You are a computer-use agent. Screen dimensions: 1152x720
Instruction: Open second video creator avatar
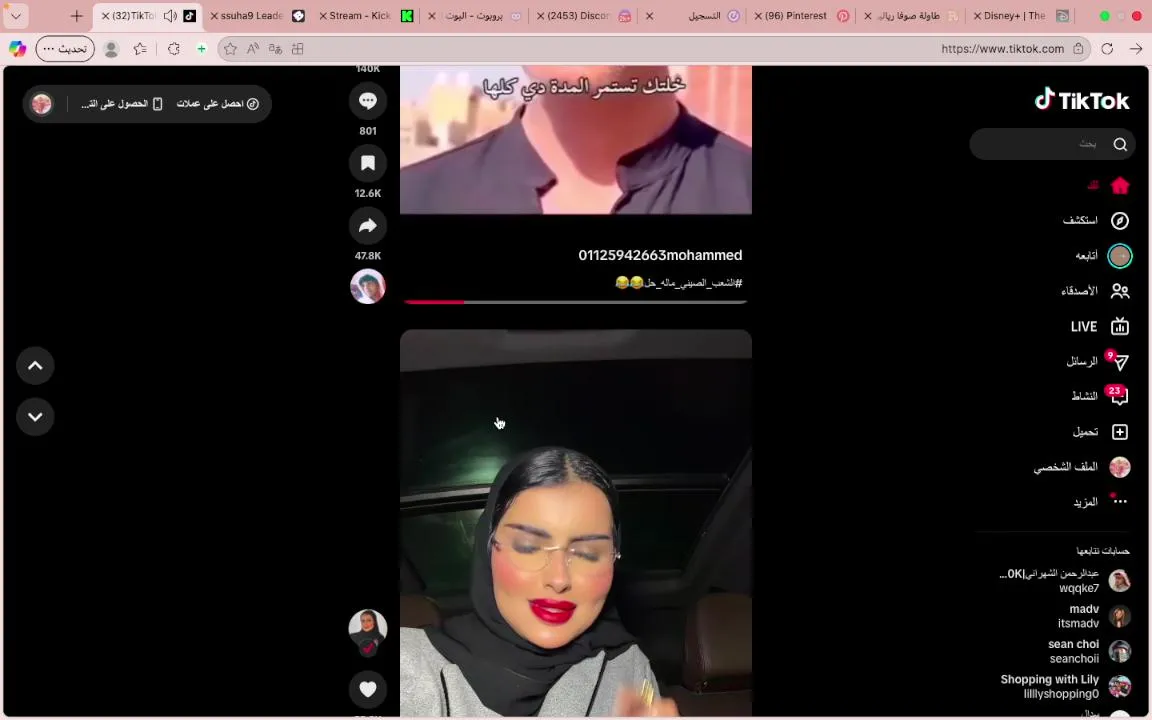(368, 628)
